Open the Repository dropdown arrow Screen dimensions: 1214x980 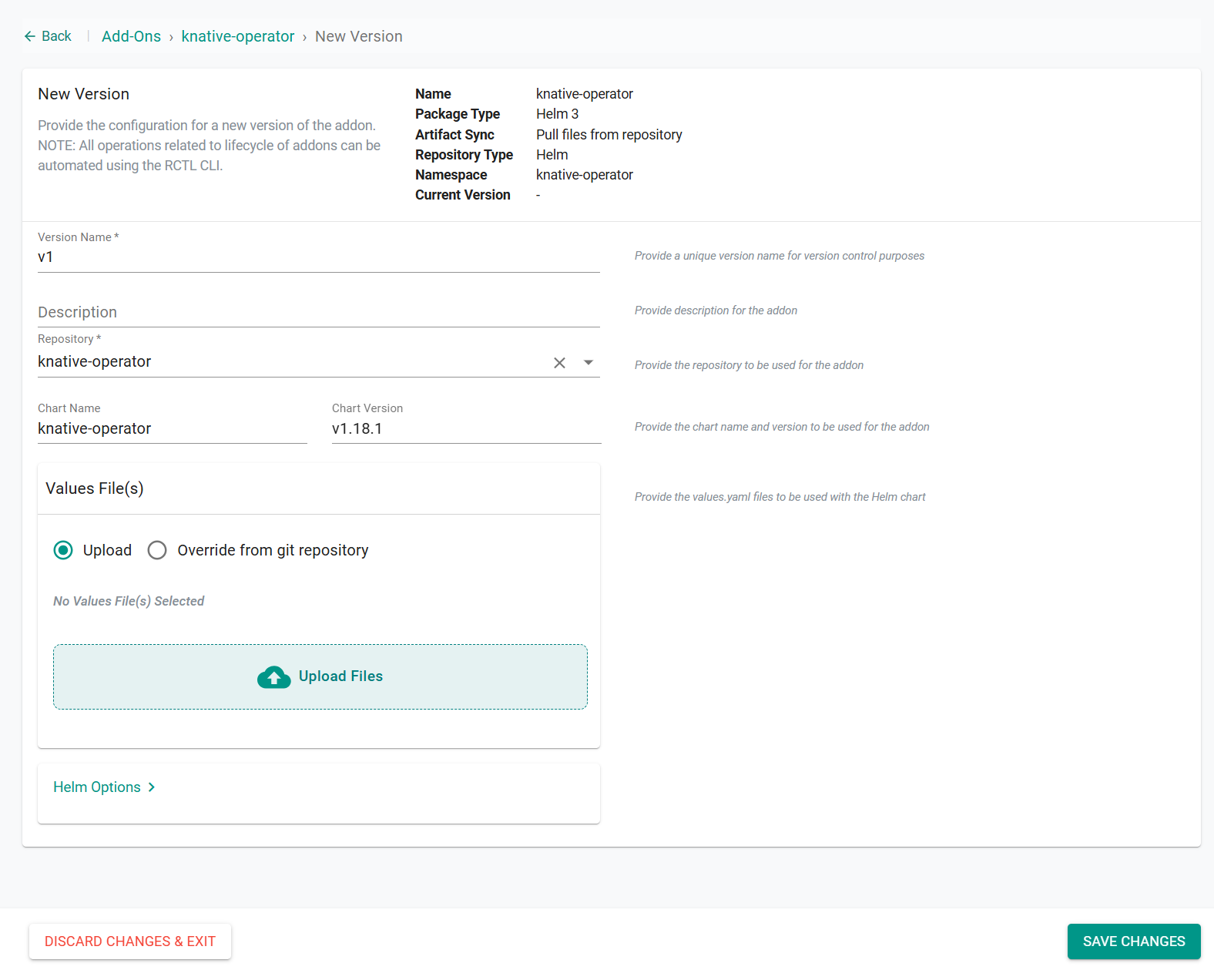point(589,363)
